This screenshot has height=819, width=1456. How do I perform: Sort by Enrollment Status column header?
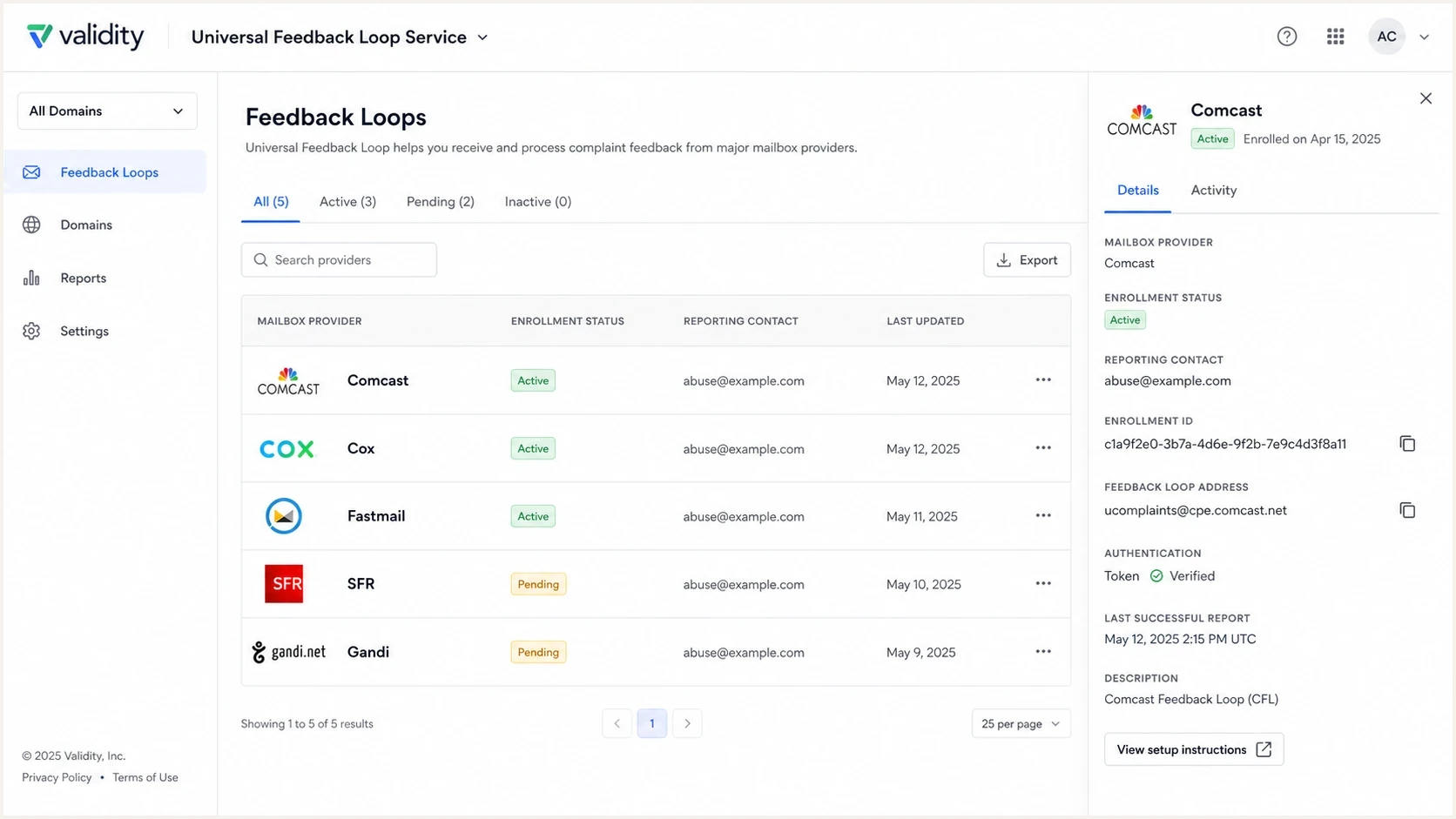pos(568,321)
